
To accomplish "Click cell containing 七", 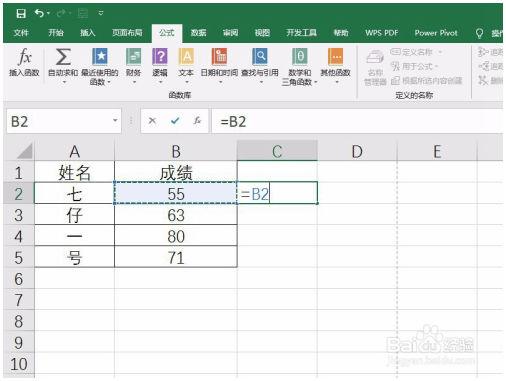I will click(x=74, y=193).
